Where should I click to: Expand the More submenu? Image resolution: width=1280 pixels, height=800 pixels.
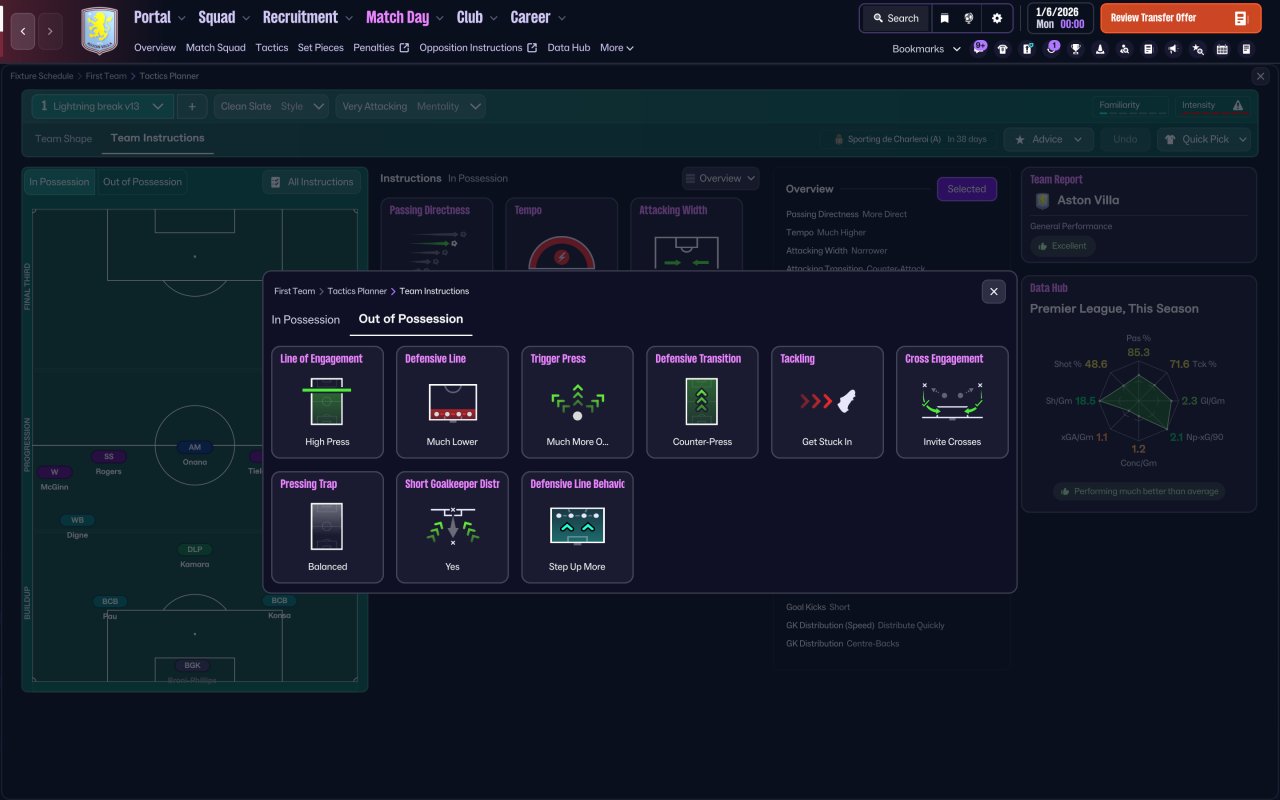tap(617, 47)
